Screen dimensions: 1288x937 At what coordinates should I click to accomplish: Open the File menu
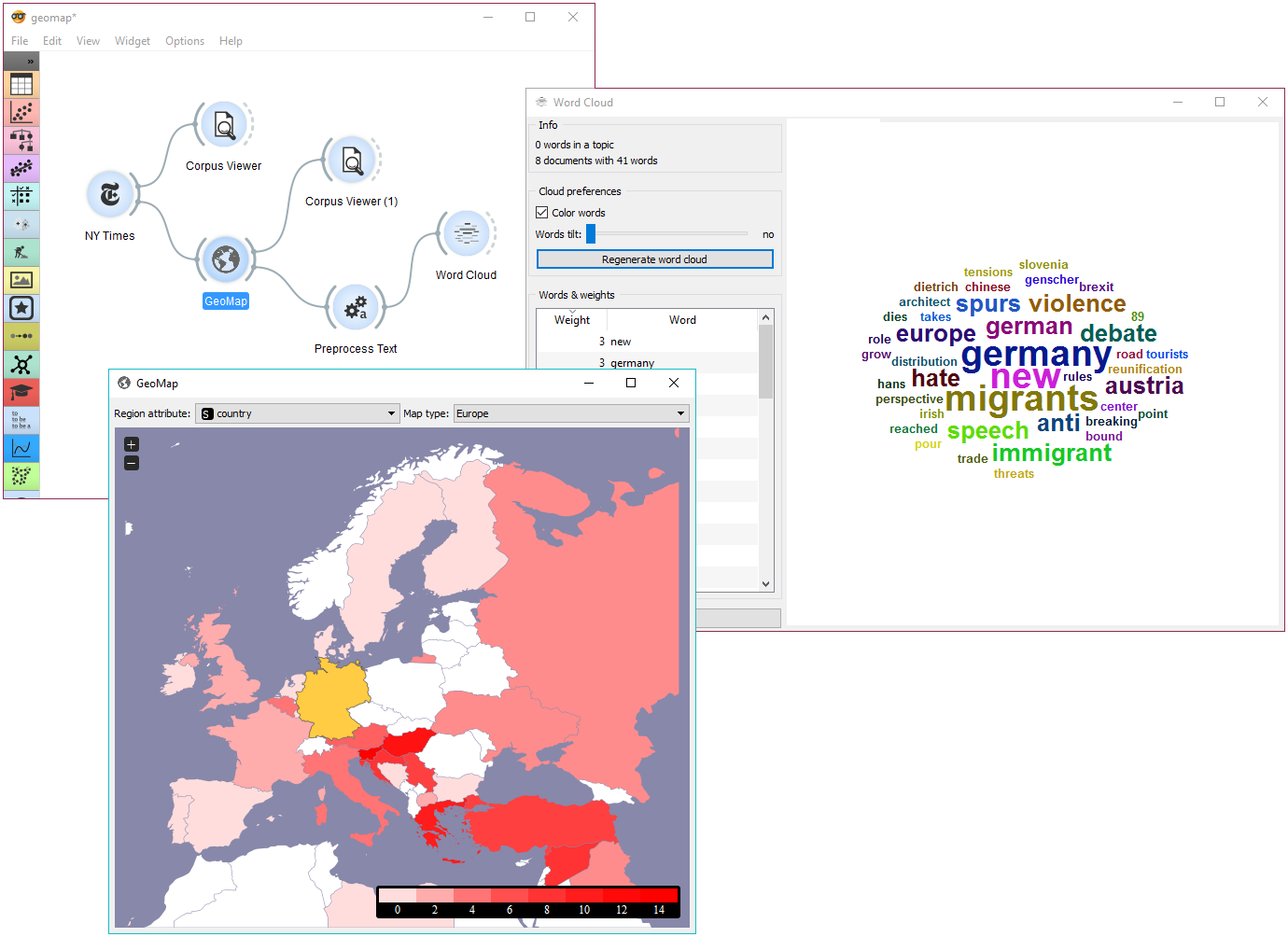[19, 41]
